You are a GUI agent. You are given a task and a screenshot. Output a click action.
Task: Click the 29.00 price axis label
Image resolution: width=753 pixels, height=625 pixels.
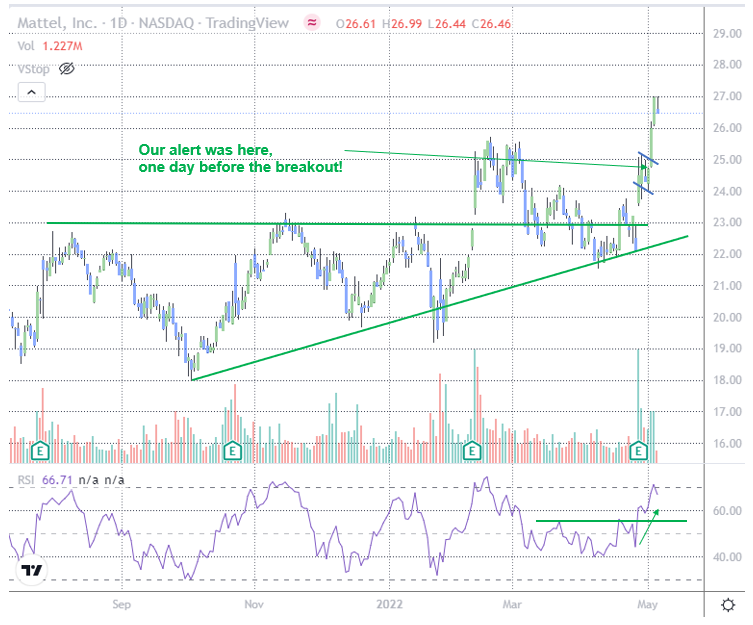click(x=727, y=34)
